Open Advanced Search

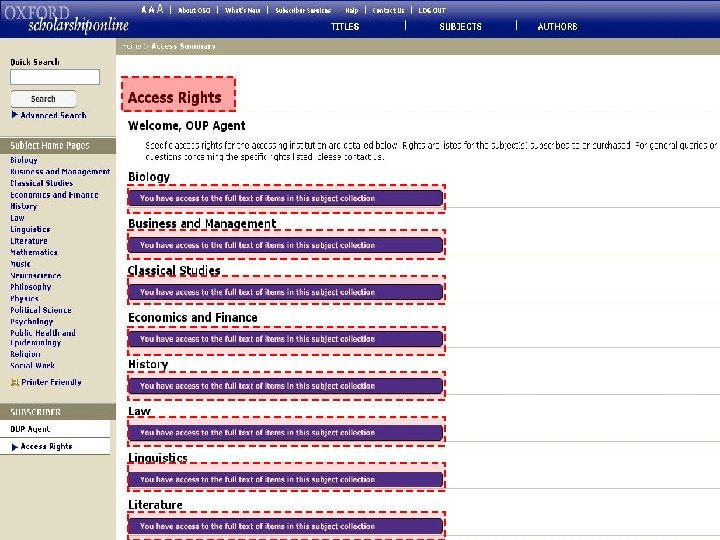click(x=53, y=115)
